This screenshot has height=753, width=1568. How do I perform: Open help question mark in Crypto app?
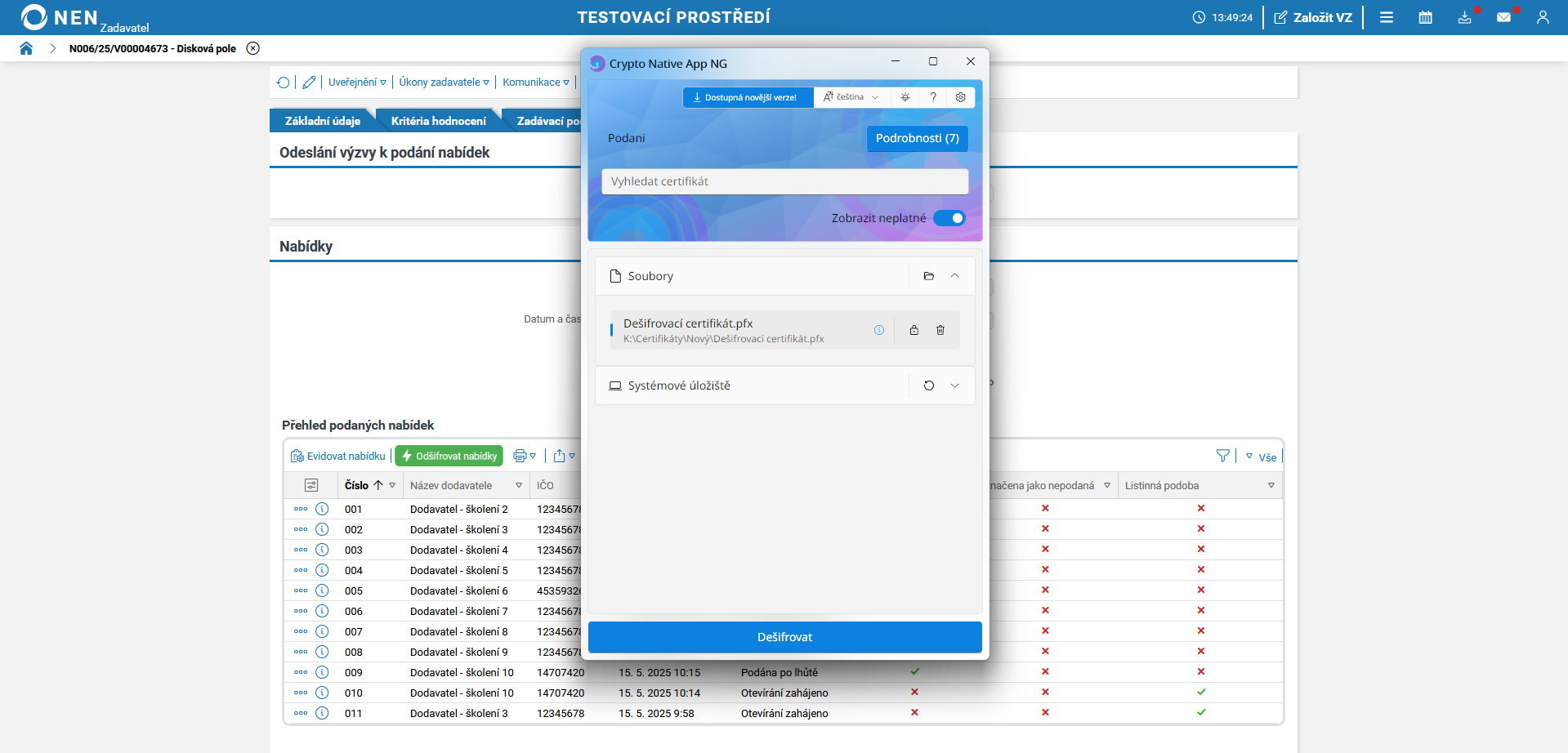click(x=933, y=97)
